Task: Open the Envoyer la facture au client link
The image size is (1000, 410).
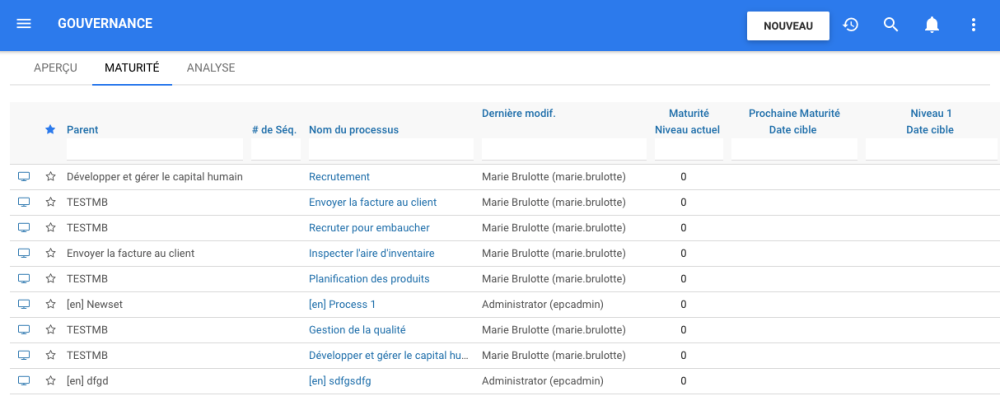Action: click(372, 202)
